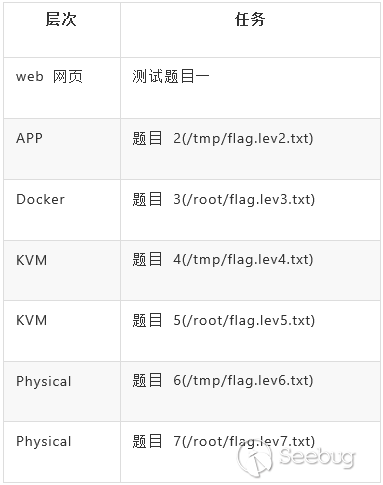
Task: Select the /tmp/flag.lev6.txt task text
Action: (x=248, y=380)
